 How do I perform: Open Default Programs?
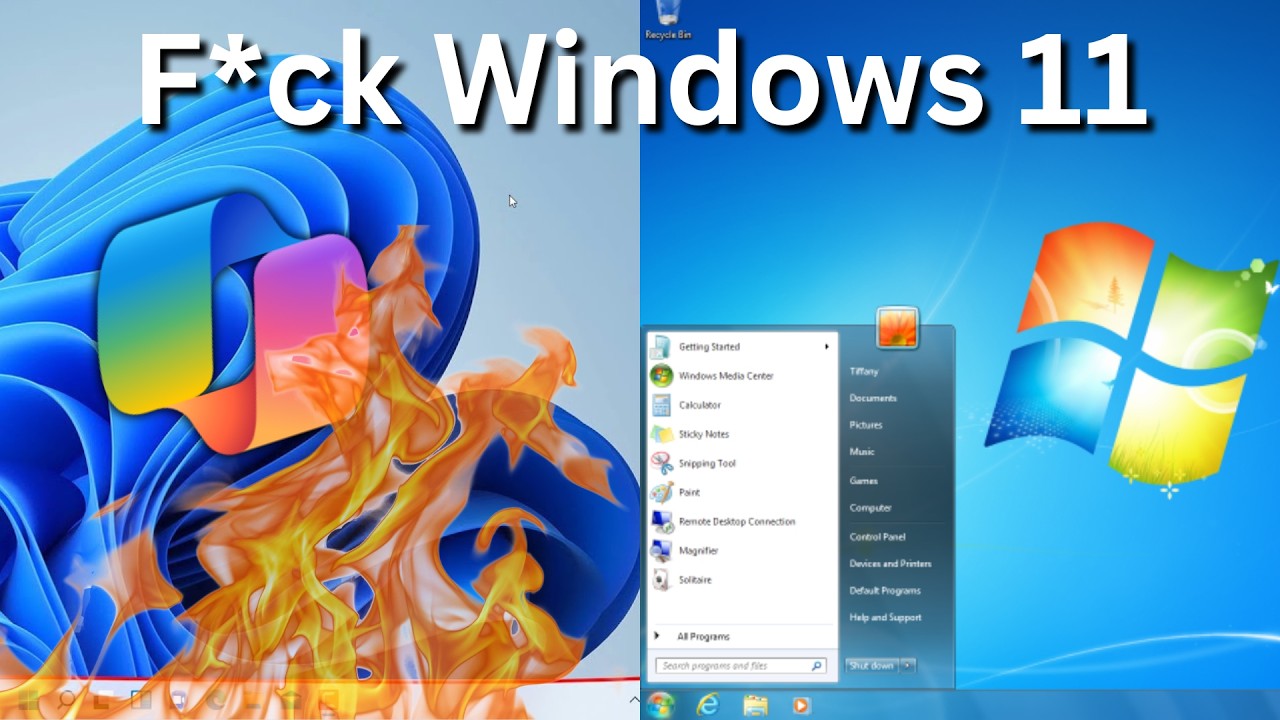point(884,591)
